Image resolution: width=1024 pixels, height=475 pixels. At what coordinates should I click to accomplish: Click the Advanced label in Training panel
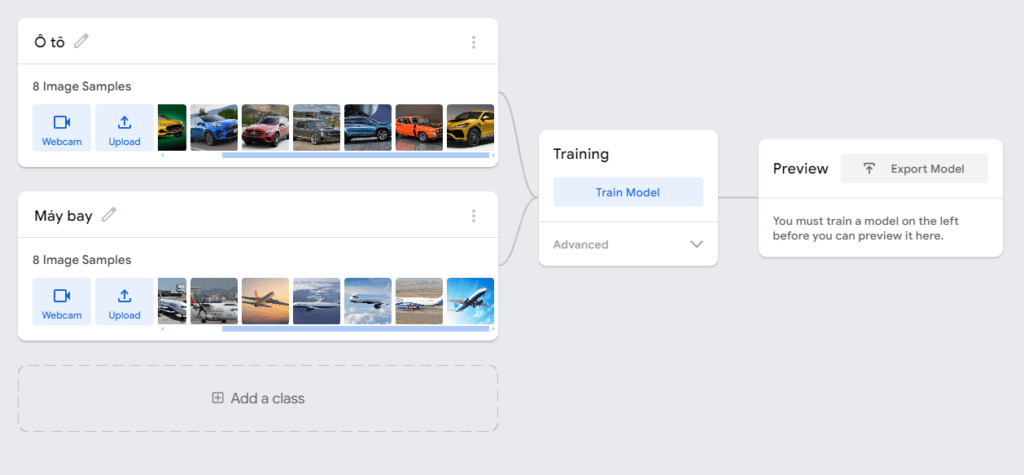coord(581,244)
